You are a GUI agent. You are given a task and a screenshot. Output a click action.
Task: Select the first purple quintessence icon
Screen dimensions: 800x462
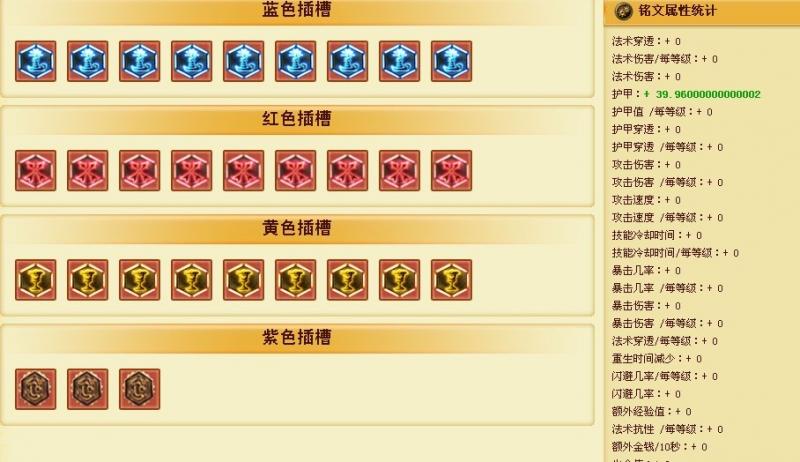[x=36, y=389]
